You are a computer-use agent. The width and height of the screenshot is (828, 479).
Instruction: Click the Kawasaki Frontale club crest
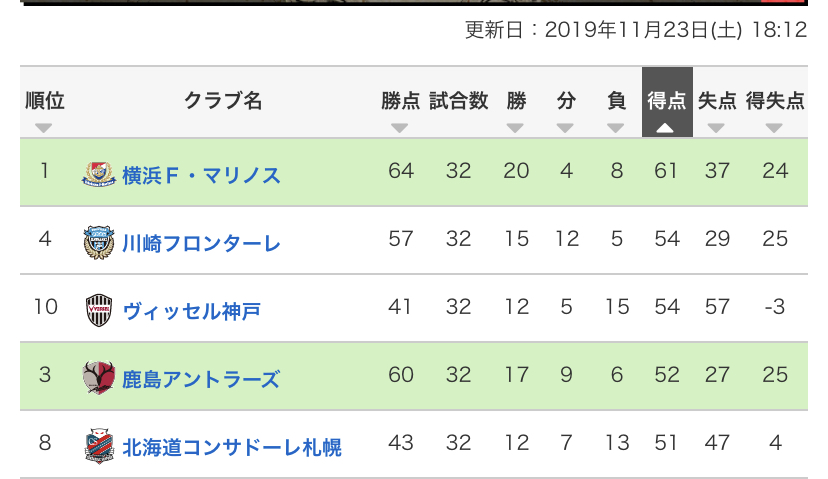tap(99, 242)
